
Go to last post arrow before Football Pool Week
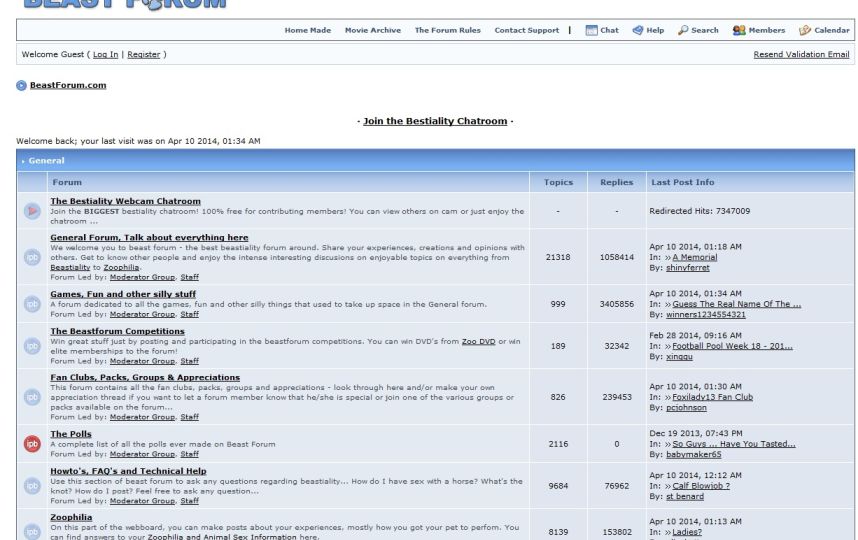coord(668,346)
